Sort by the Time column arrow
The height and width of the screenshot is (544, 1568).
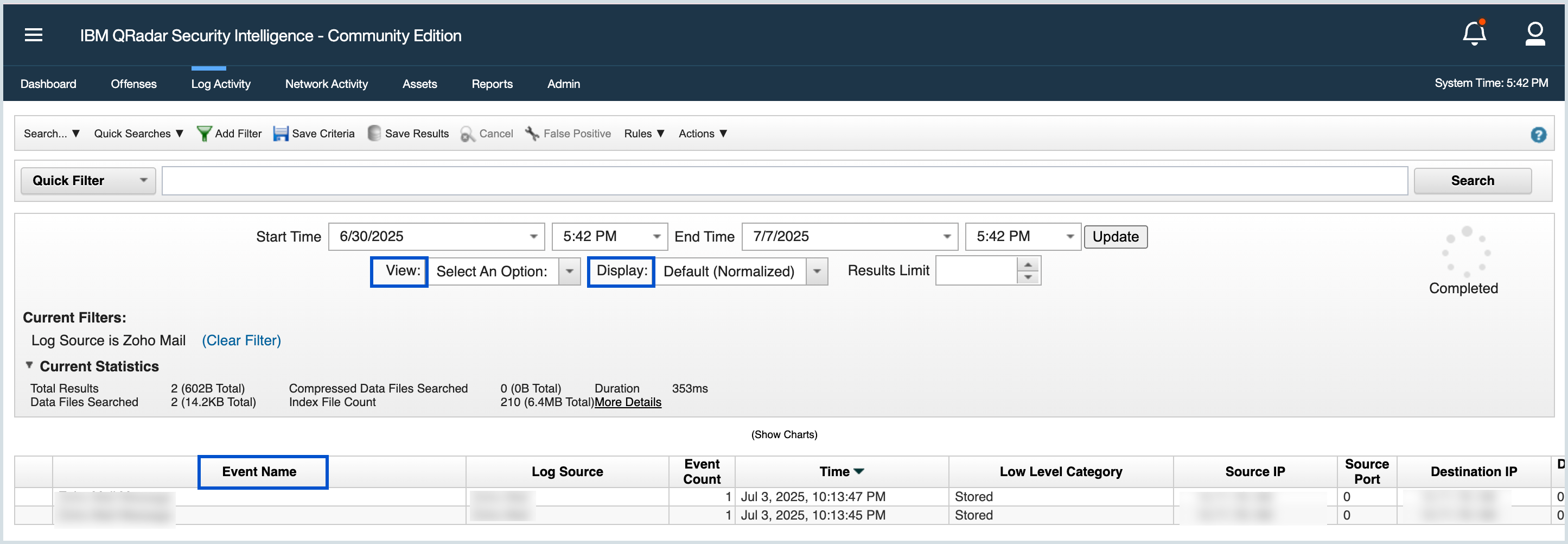click(859, 470)
